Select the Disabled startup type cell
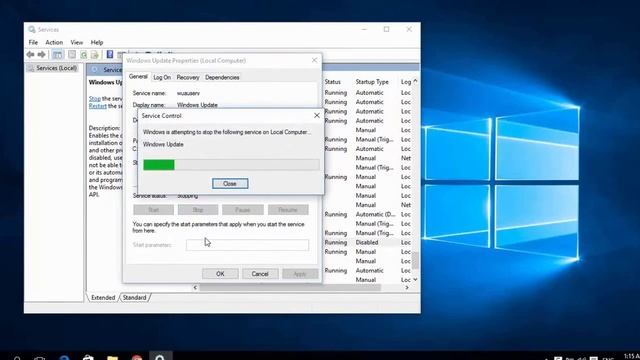The width and height of the screenshot is (640, 360). click(x=367, y=242)
